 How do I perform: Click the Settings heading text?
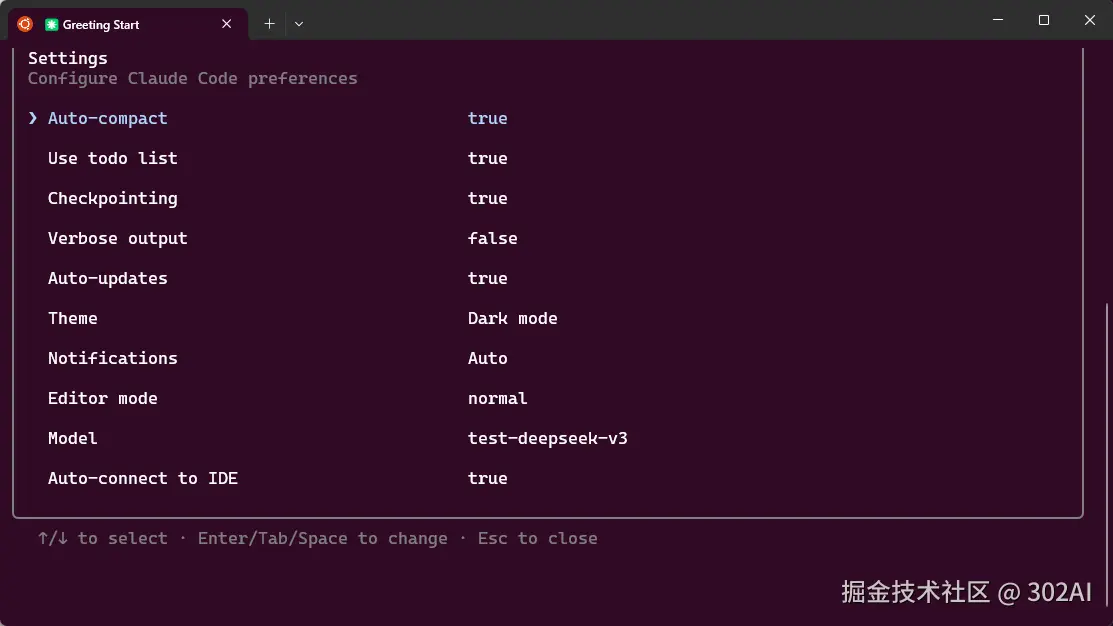point(68,58)
